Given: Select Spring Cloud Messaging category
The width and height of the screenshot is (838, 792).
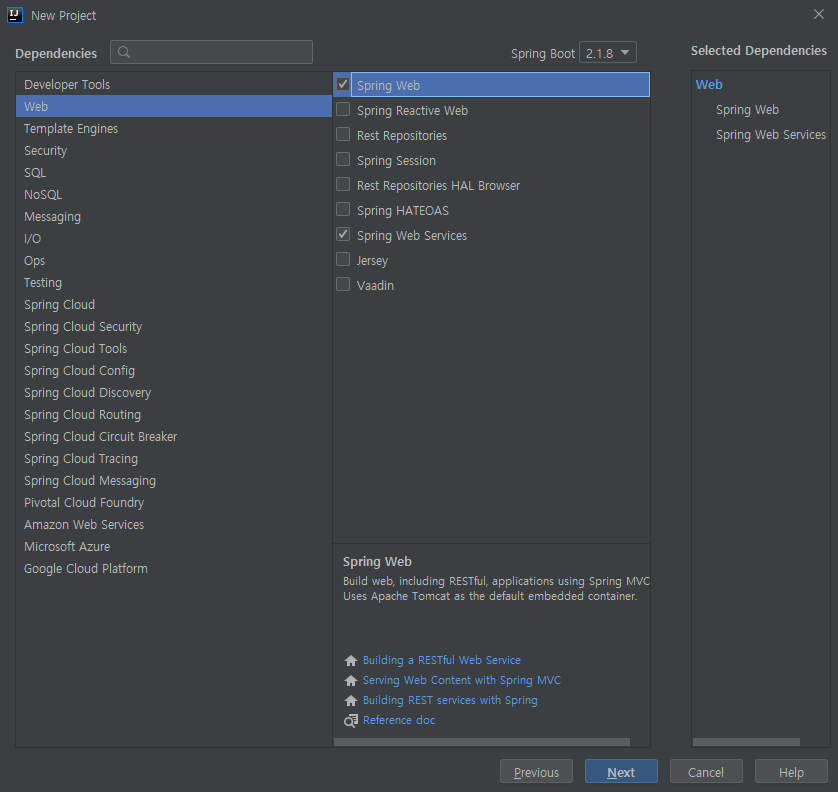Looking at the screenshot, I should (174, 480).
